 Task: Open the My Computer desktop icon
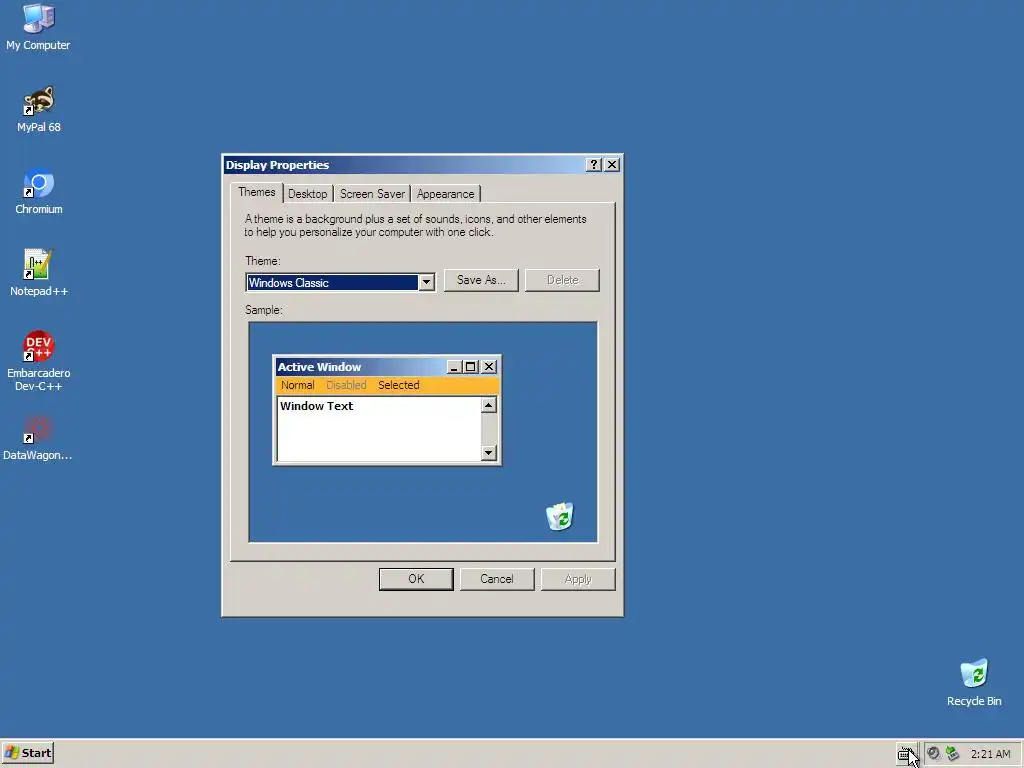point(38,27)
